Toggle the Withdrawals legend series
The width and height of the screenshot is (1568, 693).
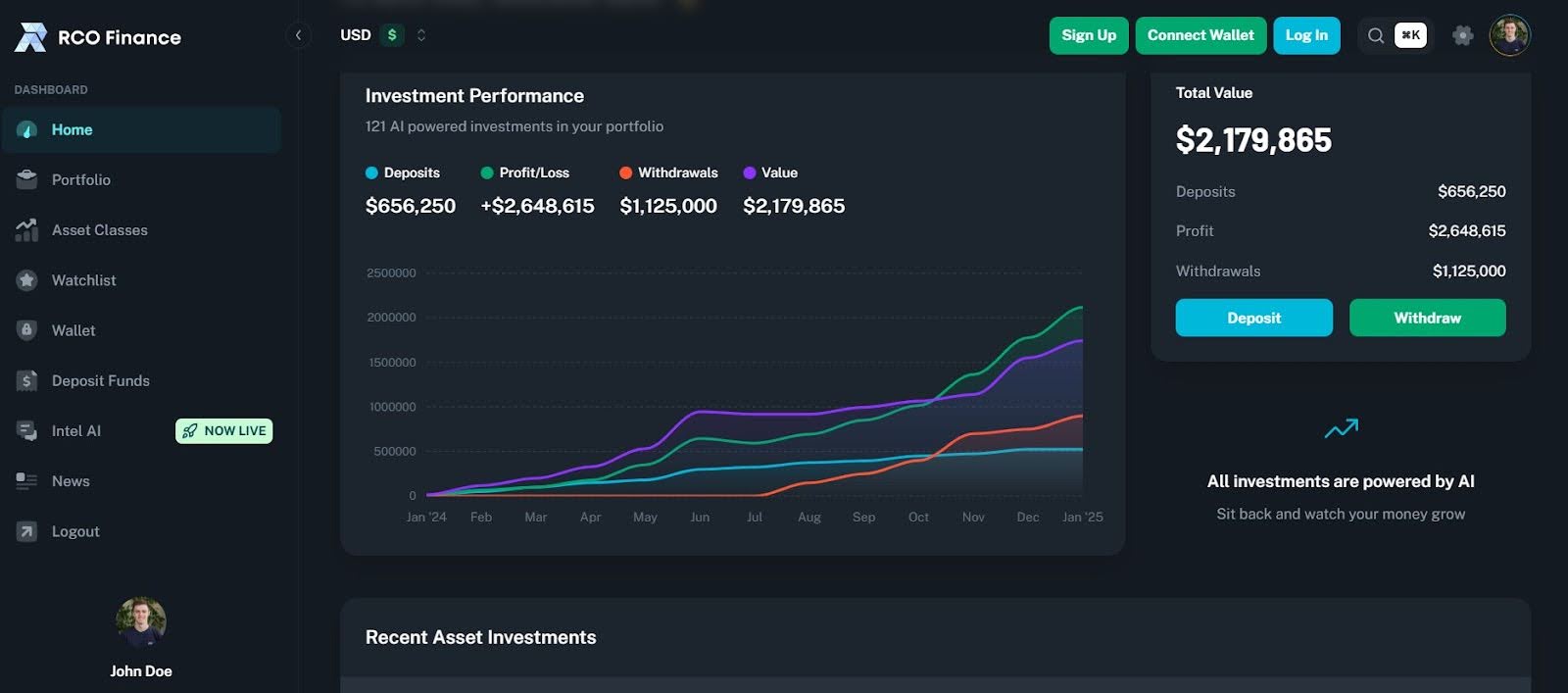(x=668, y=173)
